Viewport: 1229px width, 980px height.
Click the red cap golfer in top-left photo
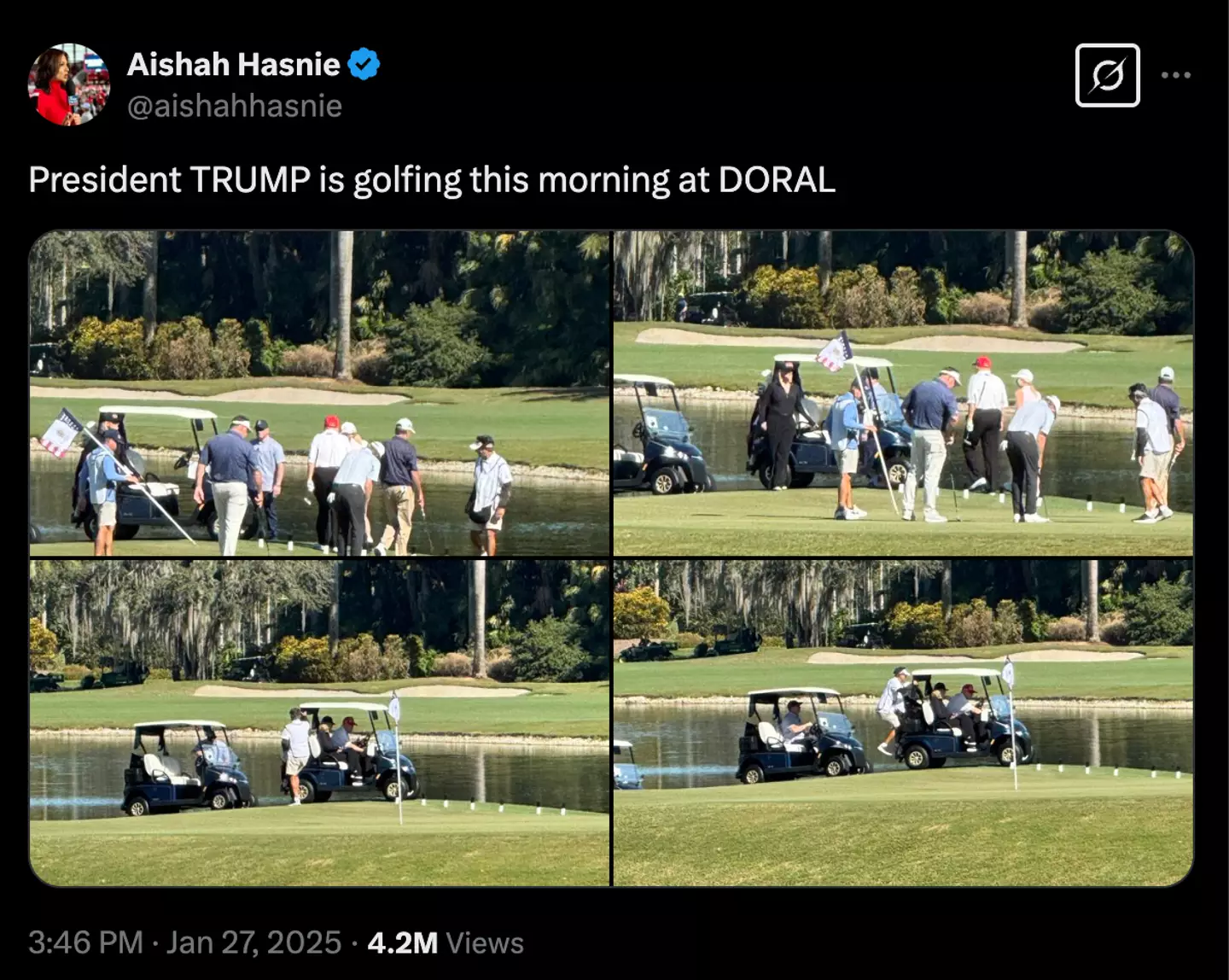click(x=328, y=482)
